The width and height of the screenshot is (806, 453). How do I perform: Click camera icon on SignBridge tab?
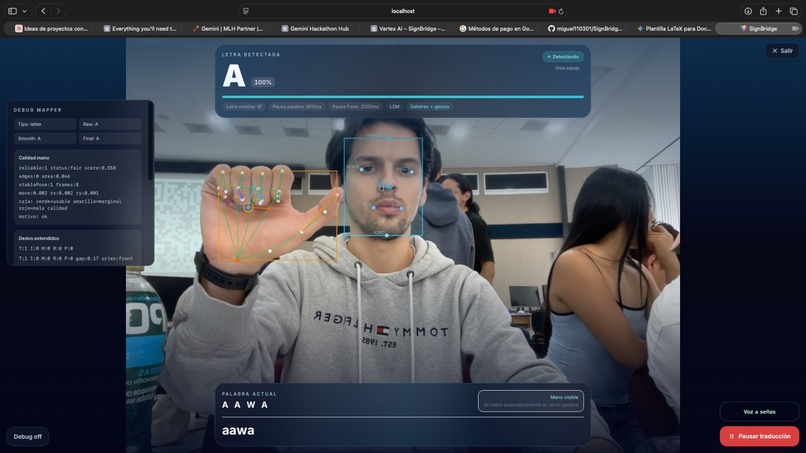795,29
